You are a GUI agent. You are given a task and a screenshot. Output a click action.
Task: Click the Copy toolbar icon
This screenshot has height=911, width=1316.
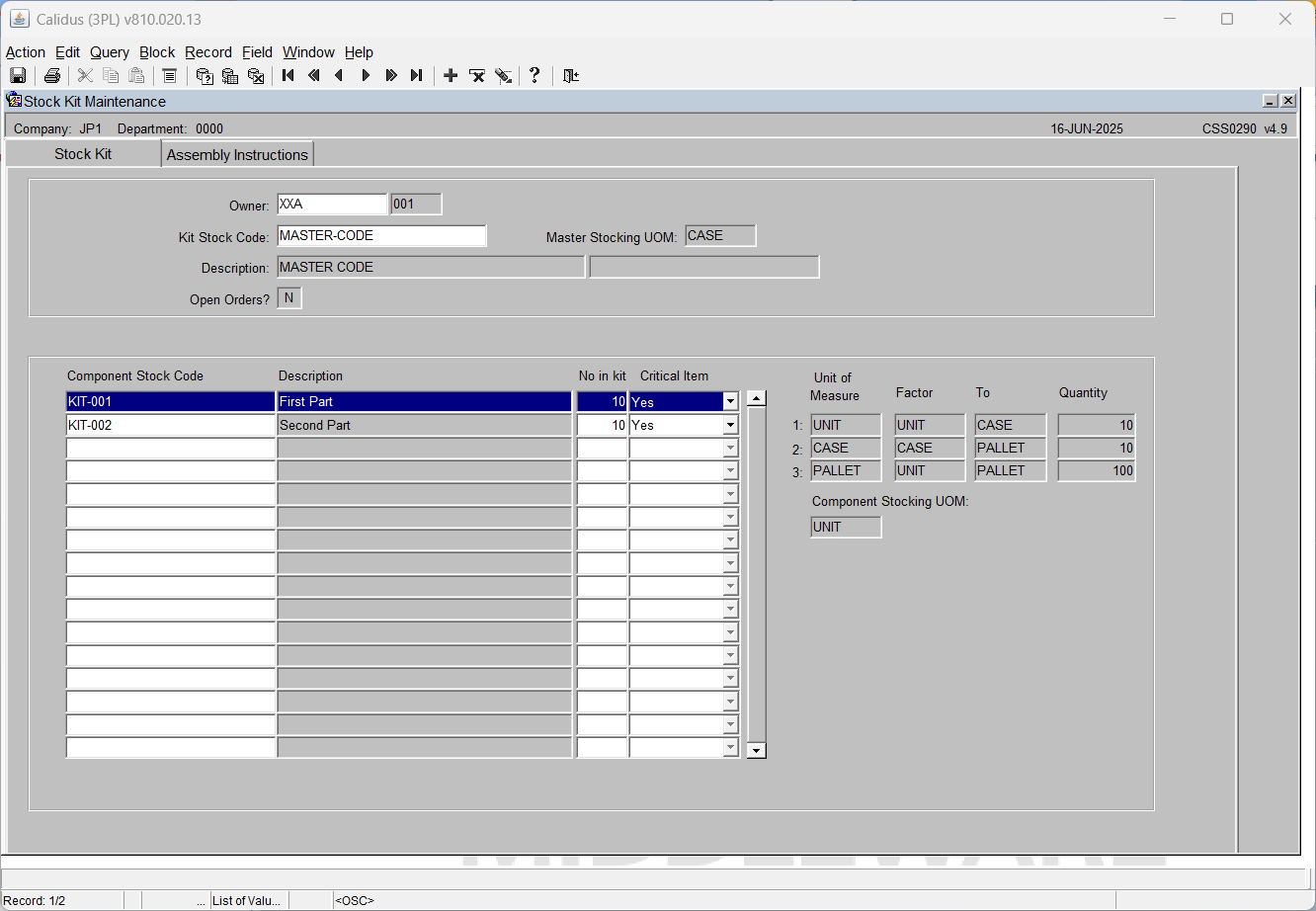tap(111, 76)
